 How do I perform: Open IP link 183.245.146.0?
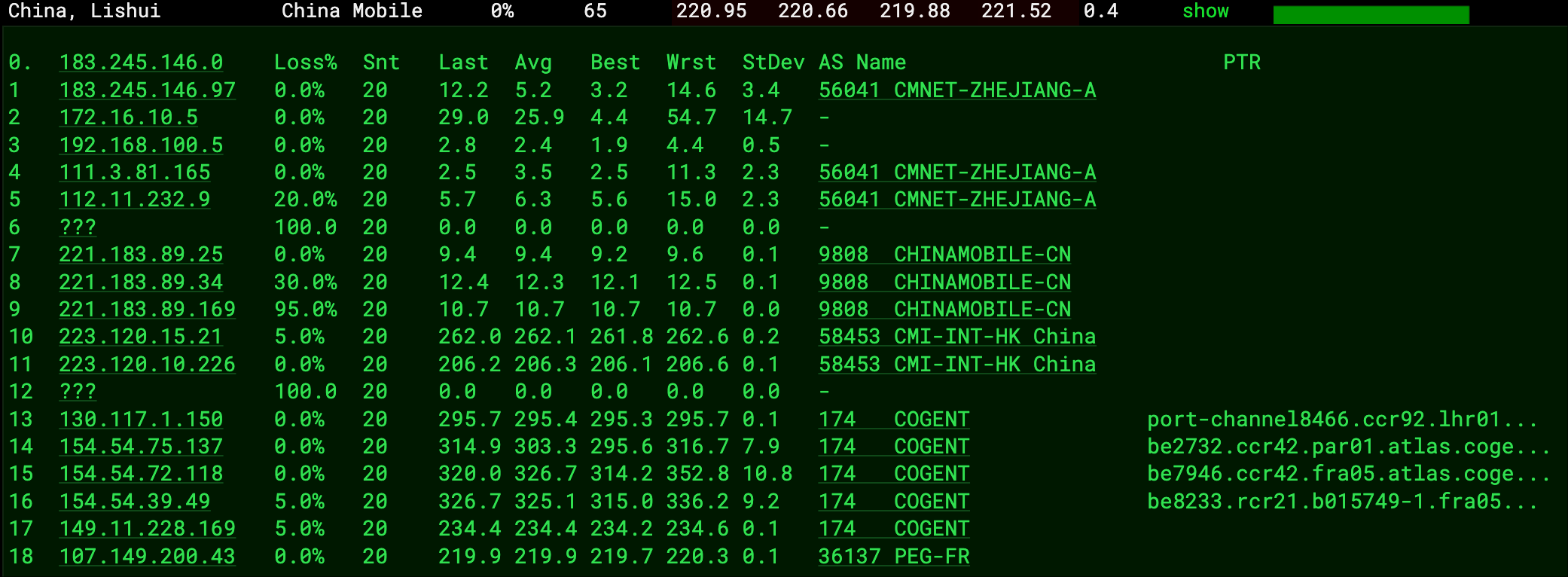click(x=141, y=63)
